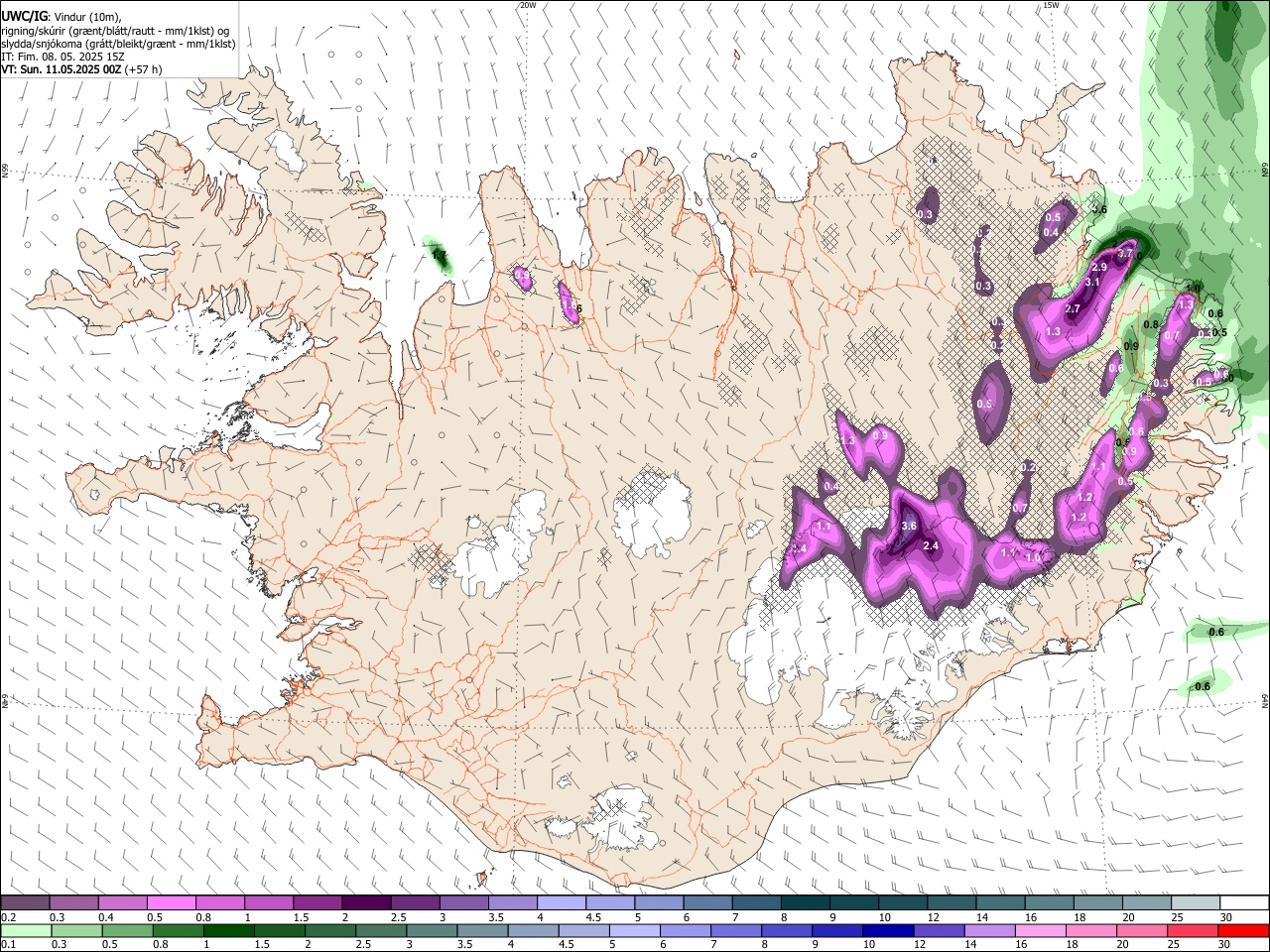Click the dark mauve 0.2–0.3 snow legend swatch
Viewport: 1270px width, 952px height.
pos(25,903)
